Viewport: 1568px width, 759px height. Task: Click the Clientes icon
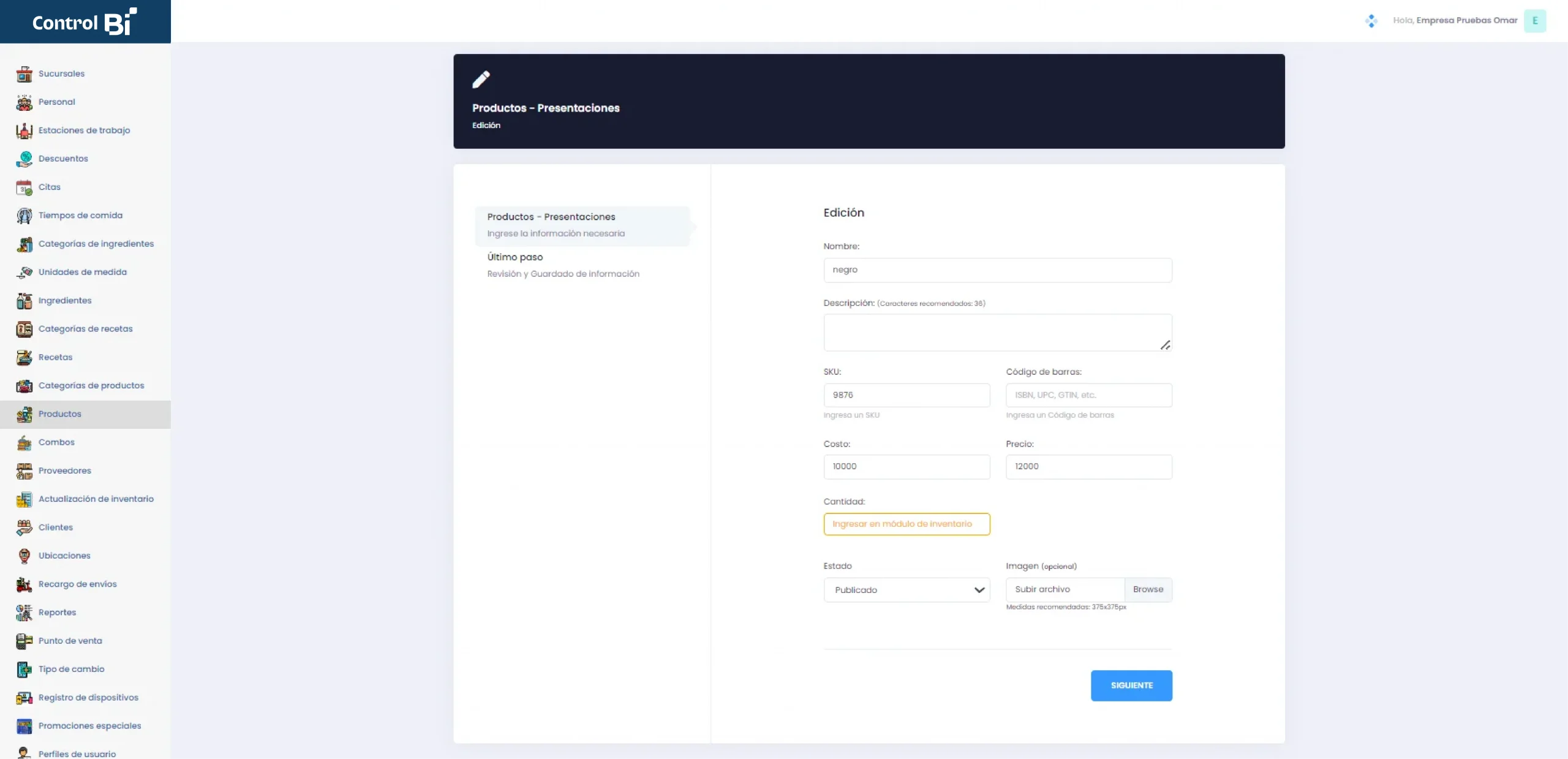click(24, 528)
